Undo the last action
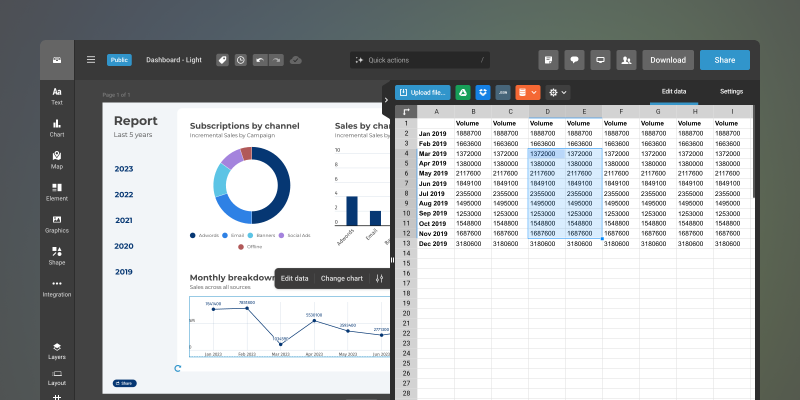800x400 pixels. 260,60
